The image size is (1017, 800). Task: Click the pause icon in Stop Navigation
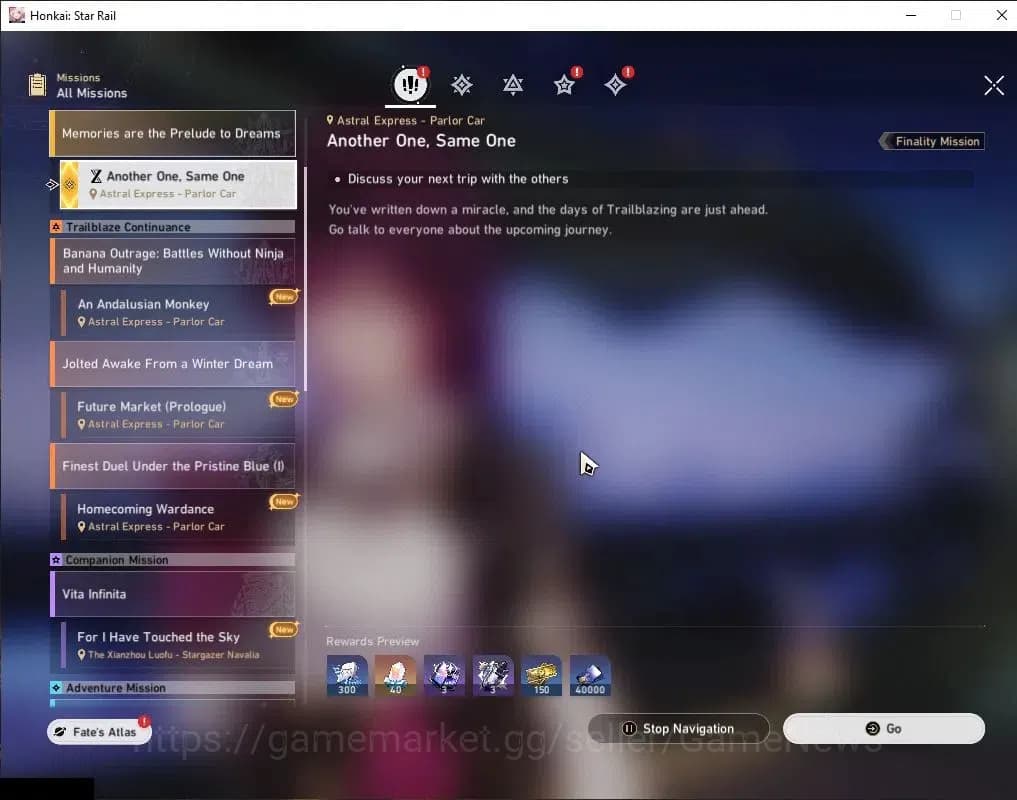tap(629, 729)
